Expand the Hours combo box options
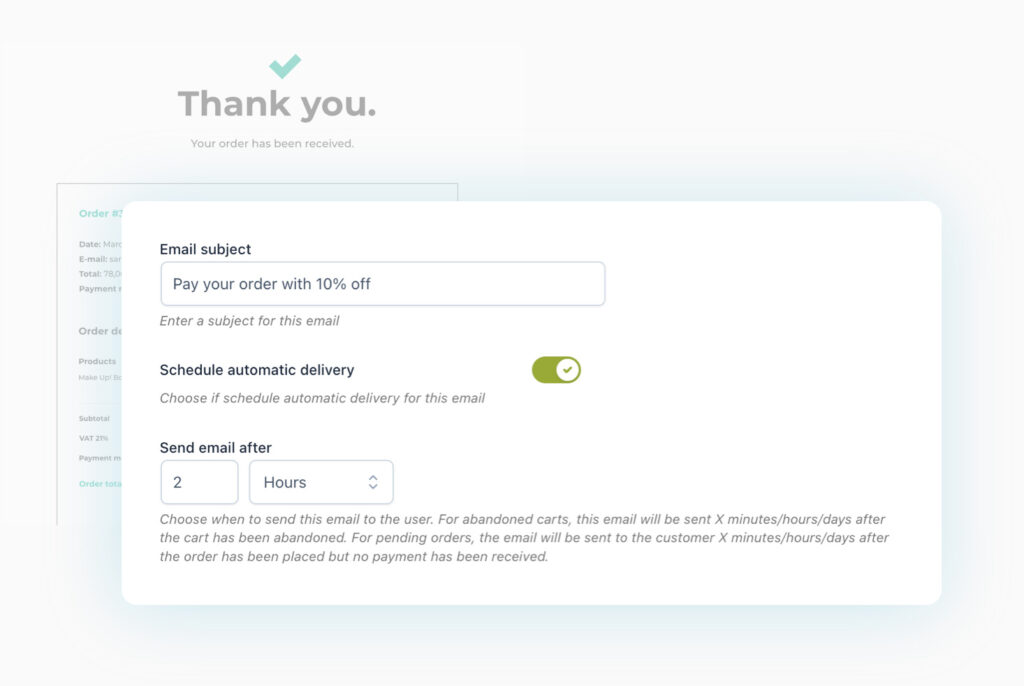1024x686 pixels. [x=320, y=481]
